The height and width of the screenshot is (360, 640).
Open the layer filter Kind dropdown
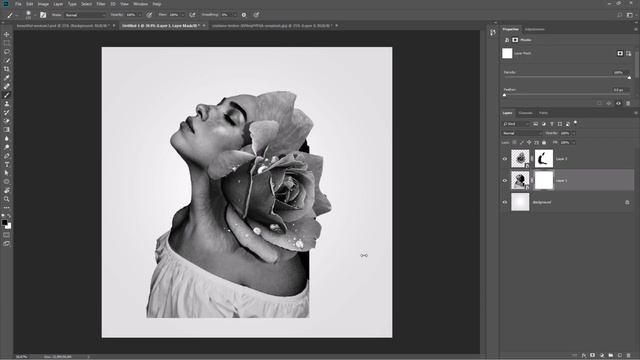516,124
